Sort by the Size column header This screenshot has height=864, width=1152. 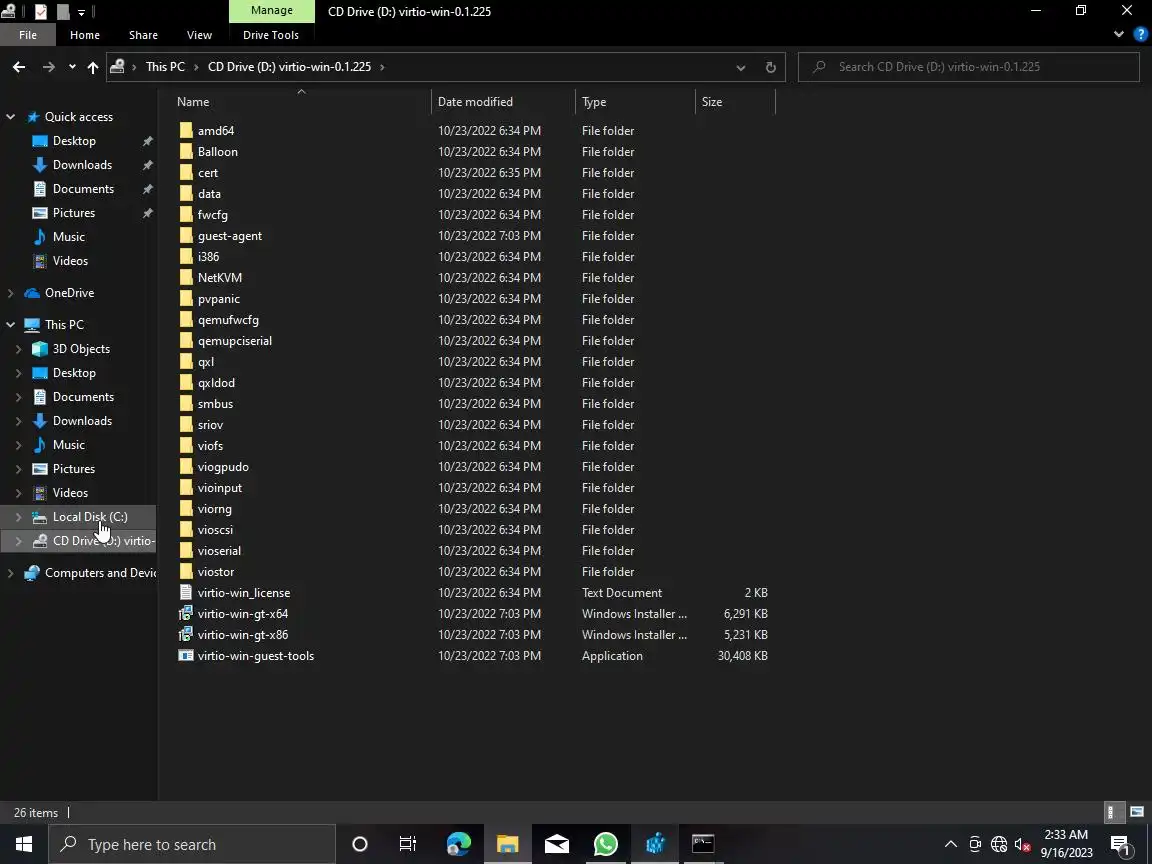[x=711, y=102]
